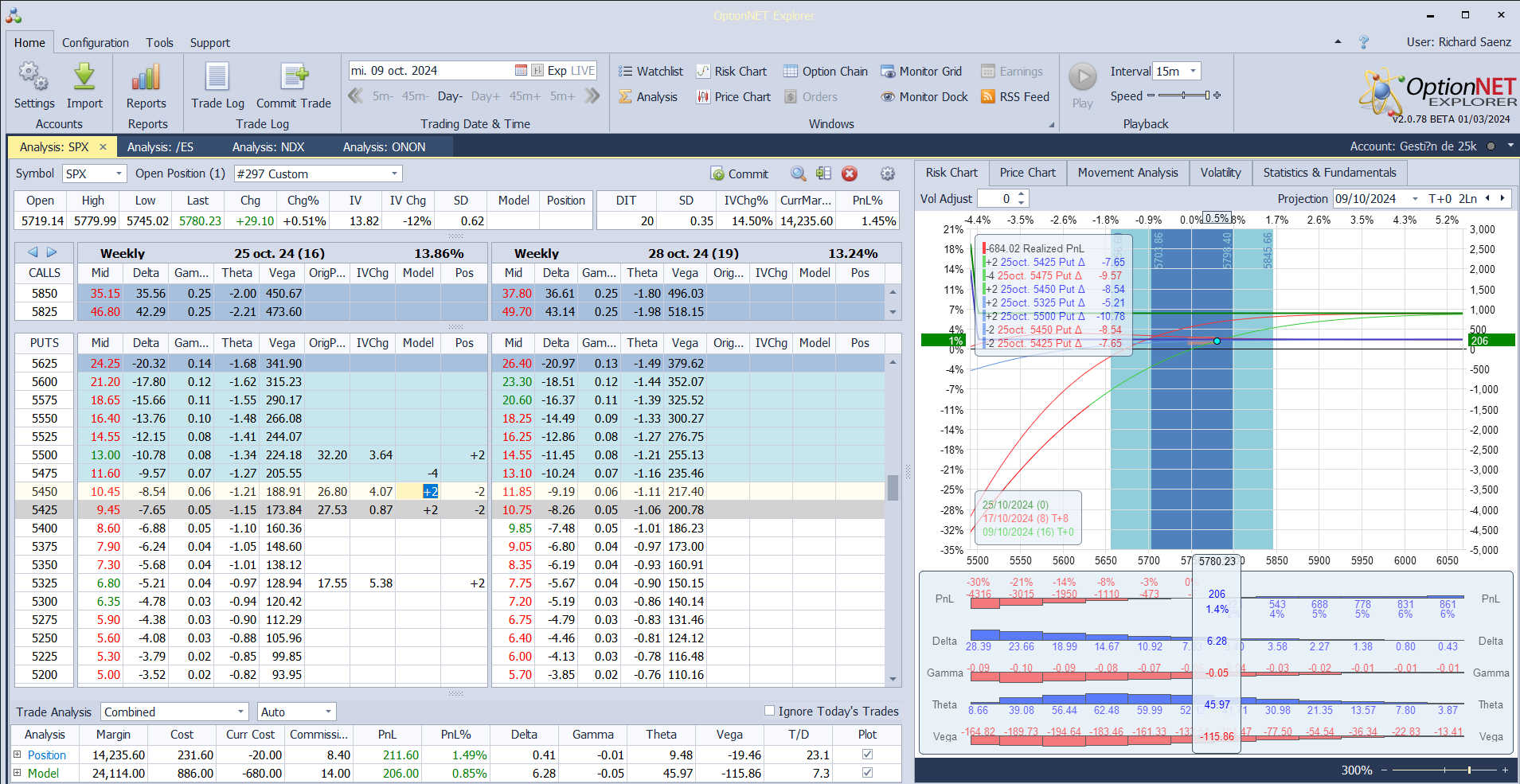The width and height of the screenshot is (1520, 784).
Task: Toggle the T+0 projection line
Action: pos(1440,198)
